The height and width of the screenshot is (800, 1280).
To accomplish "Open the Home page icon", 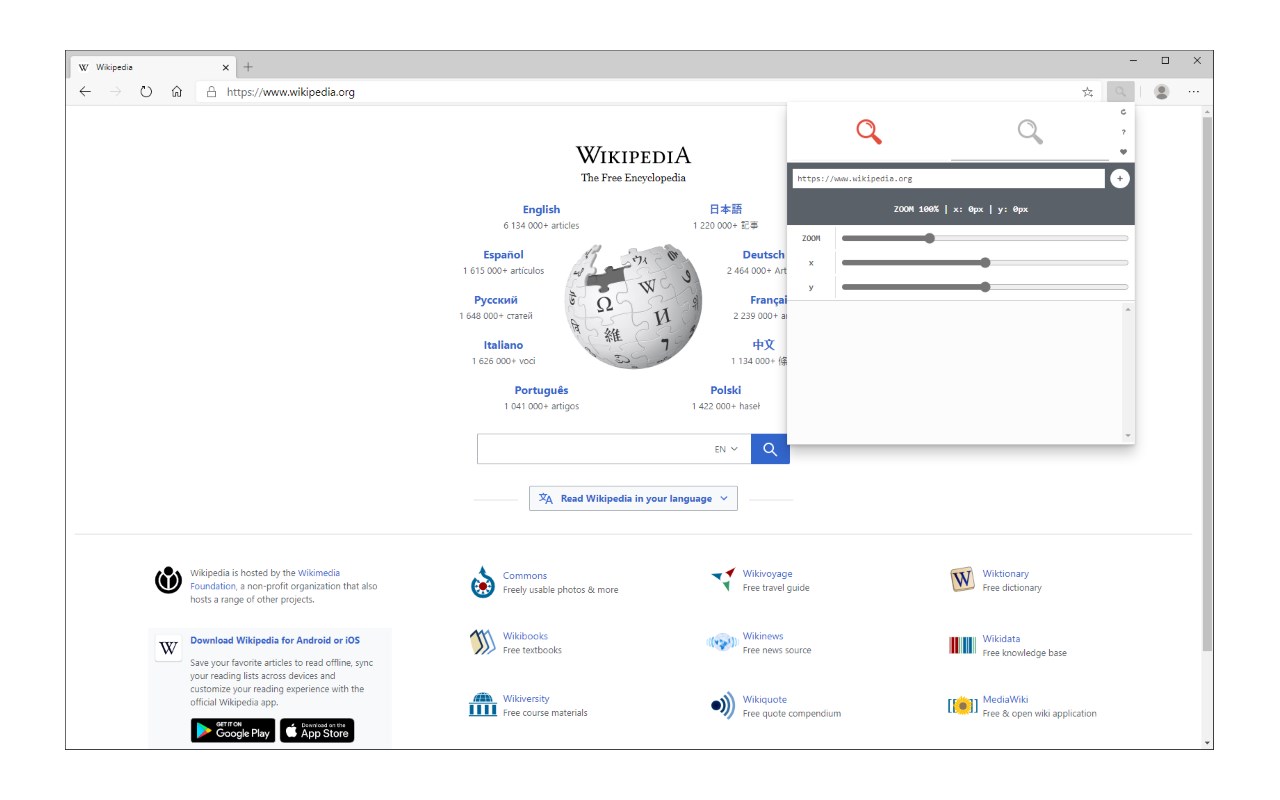I will point(177,92).
